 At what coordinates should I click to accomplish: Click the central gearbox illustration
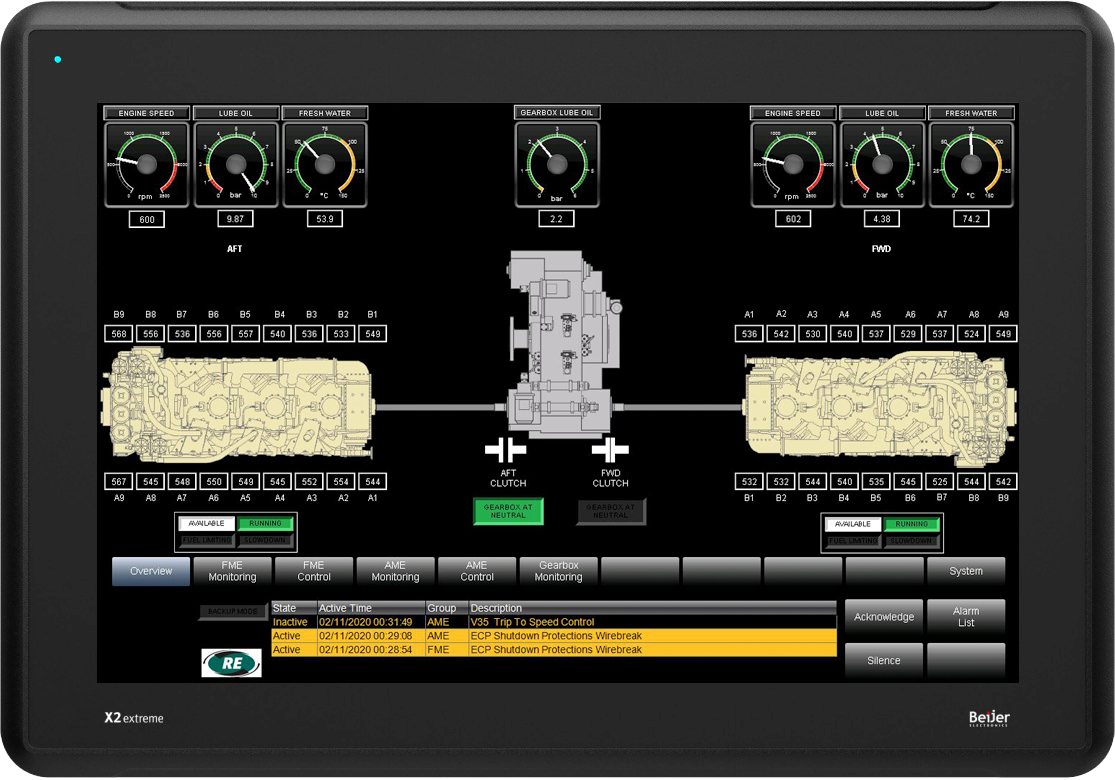[557, 345]
